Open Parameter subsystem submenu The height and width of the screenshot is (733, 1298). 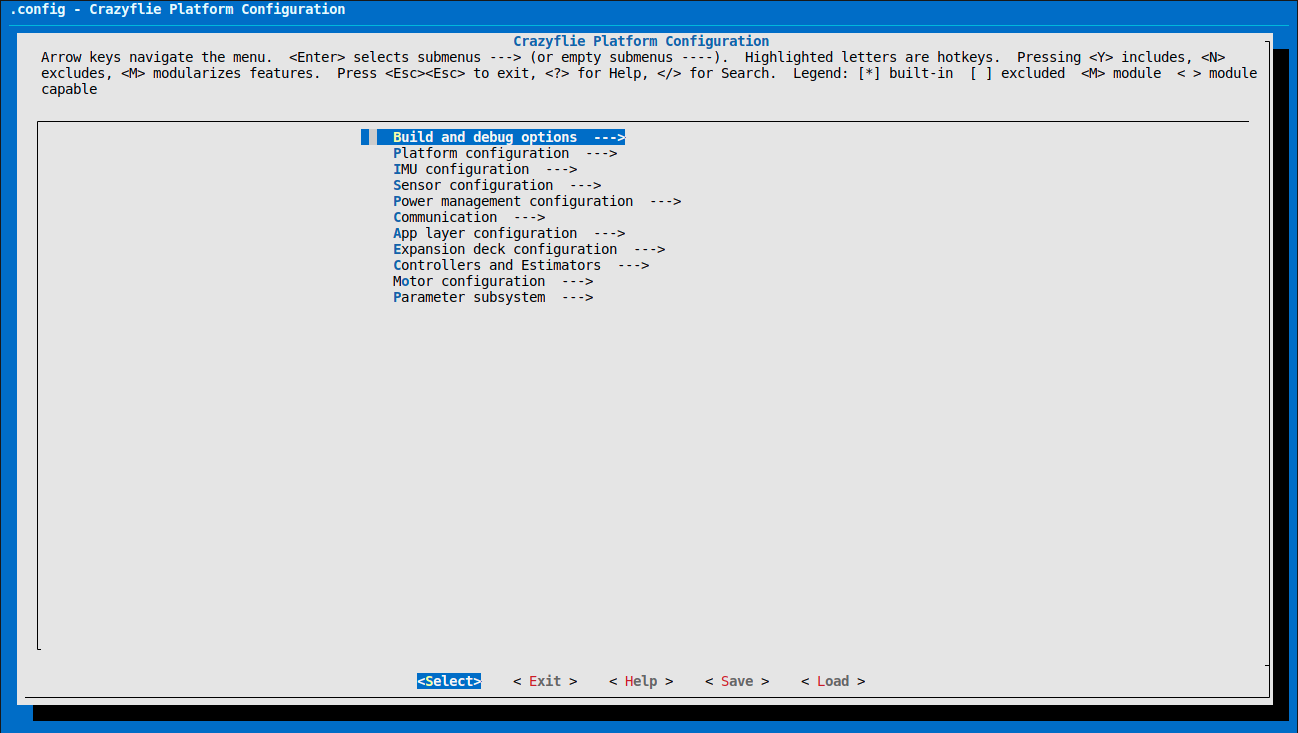point(493,297)
